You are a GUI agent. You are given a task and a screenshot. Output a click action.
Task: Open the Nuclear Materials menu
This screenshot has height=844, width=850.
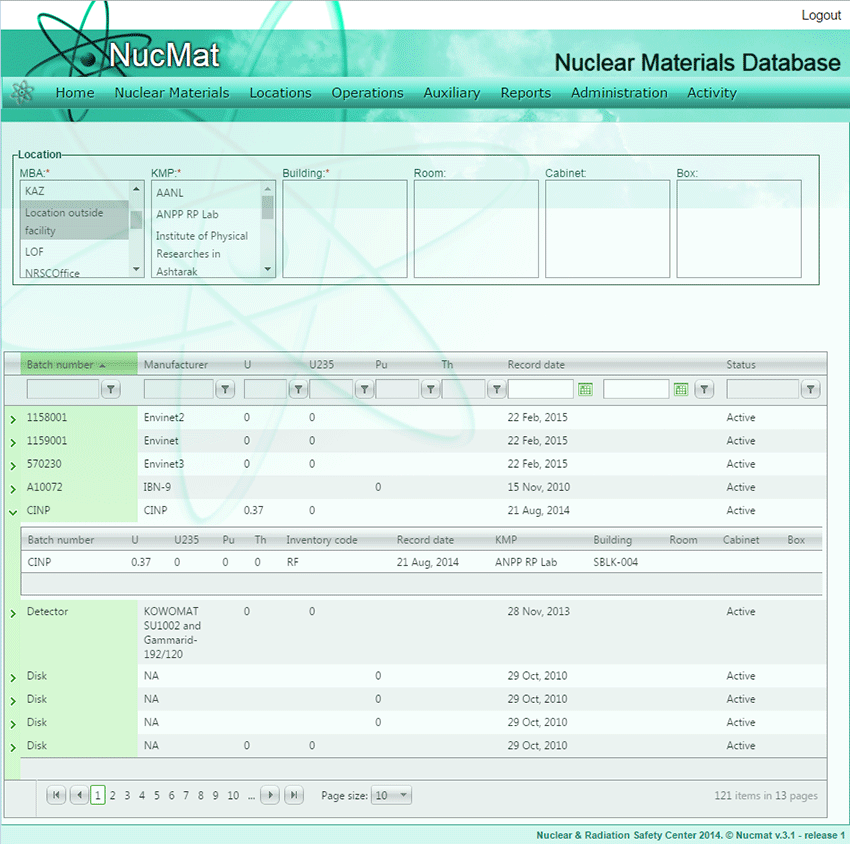click(x=172, y=93)
